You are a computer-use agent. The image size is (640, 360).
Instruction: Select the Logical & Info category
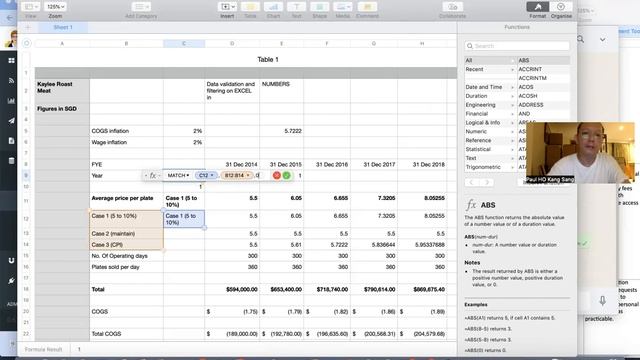coord(489,122)
